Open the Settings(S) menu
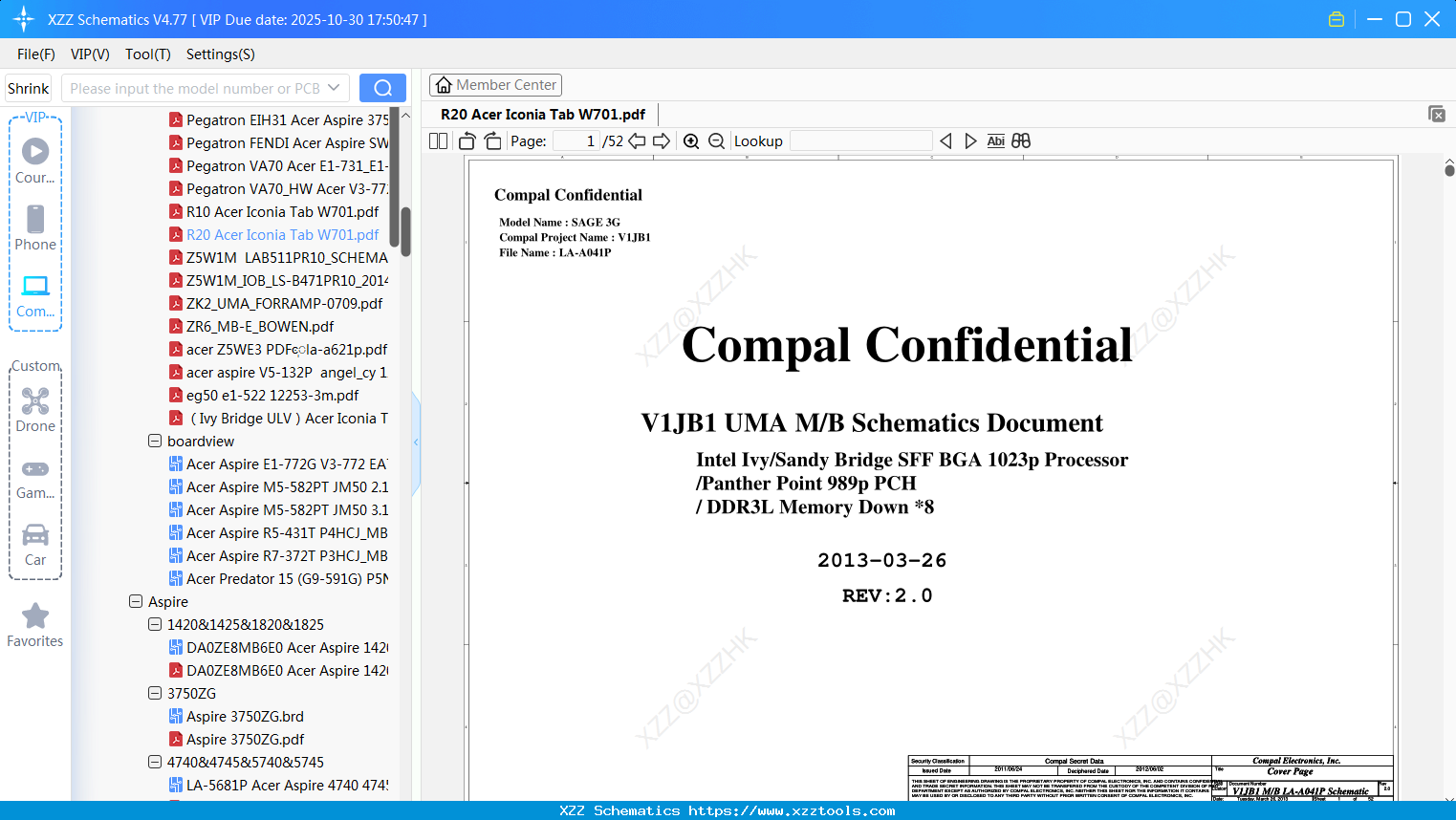Image resolution: width=1456 pixels, height=820 pixels. click(220, 54)
